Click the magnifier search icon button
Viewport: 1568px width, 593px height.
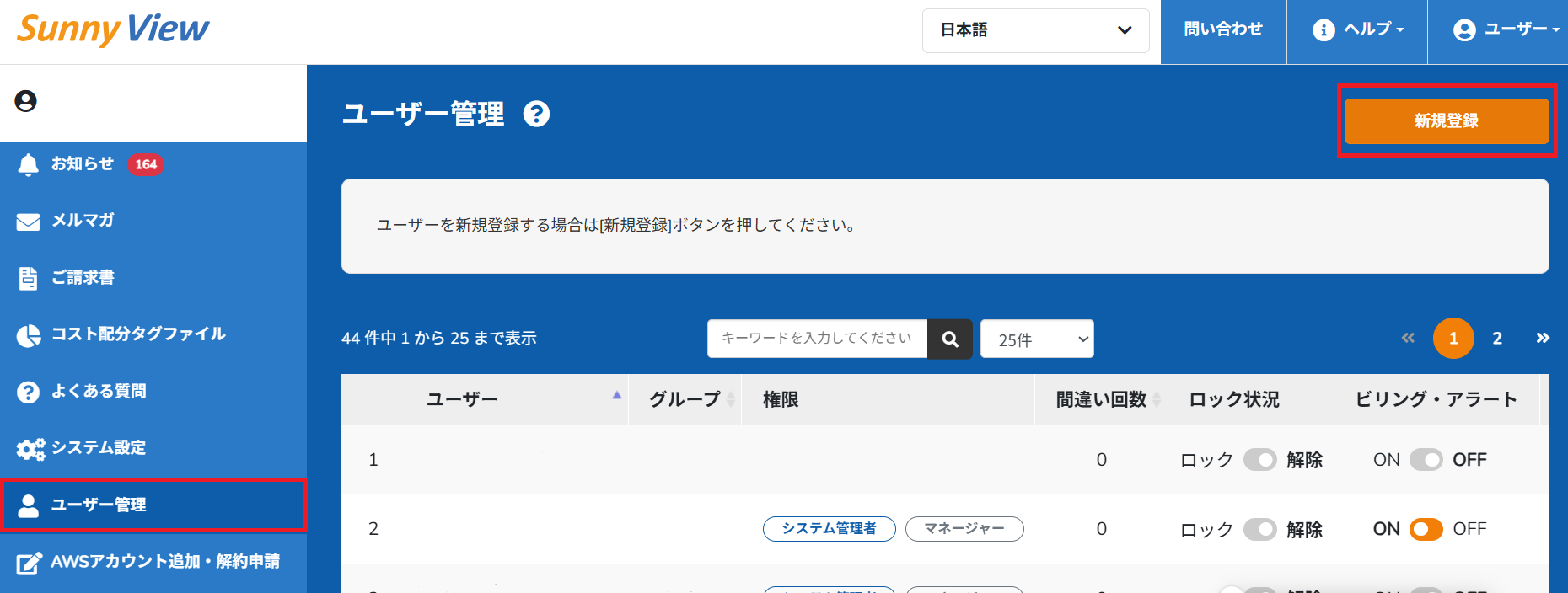point(950,339)
